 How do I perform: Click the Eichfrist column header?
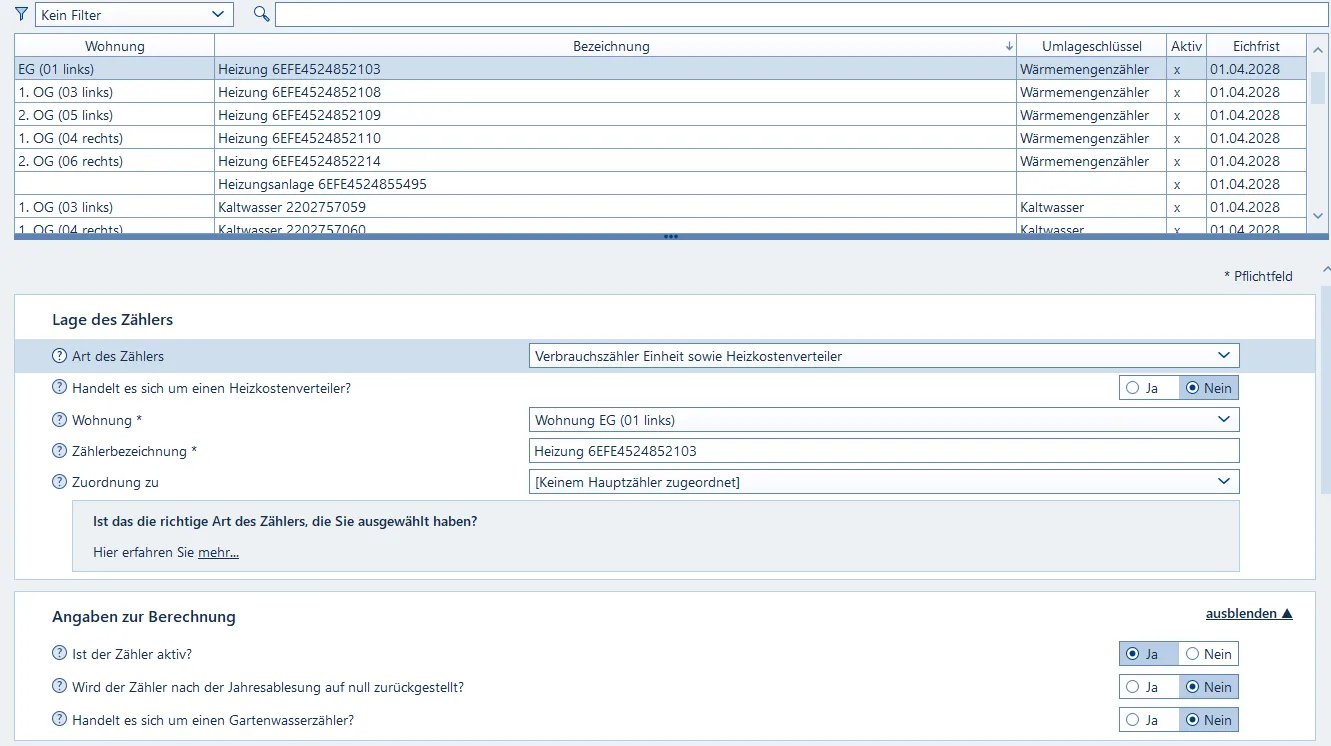coord(1256,46)
